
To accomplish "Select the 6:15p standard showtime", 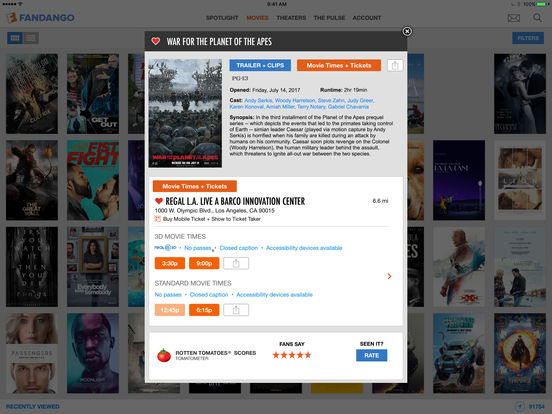I will [x=204, y=310].
